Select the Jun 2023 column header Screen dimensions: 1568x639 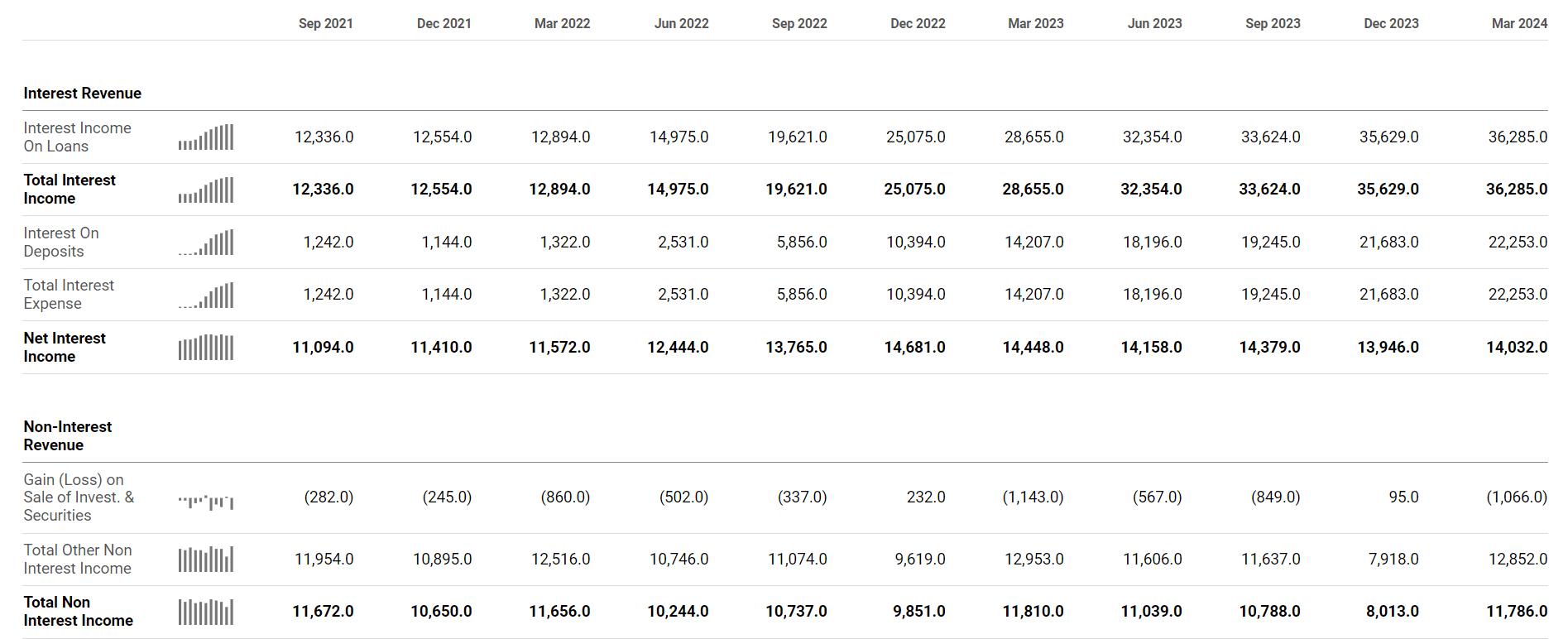click(x=1154, y=23)
